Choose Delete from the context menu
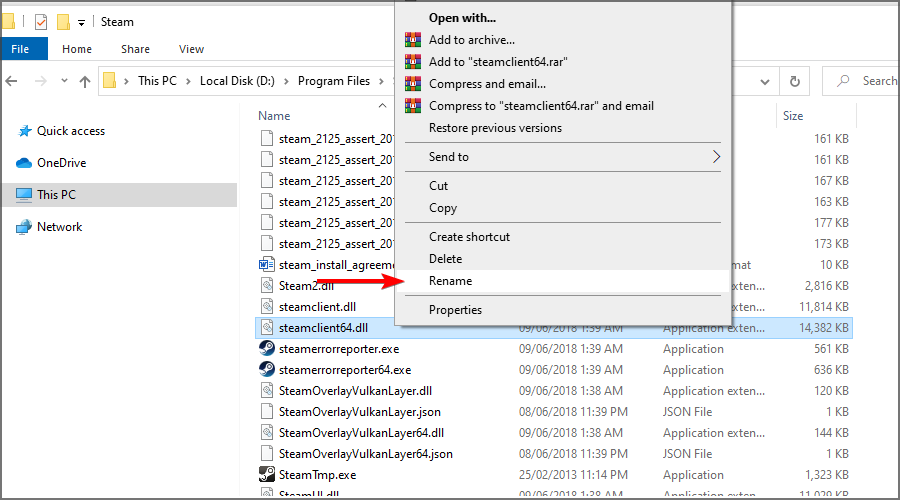Viewport: 900px width, 500px height. click(445, 259)
